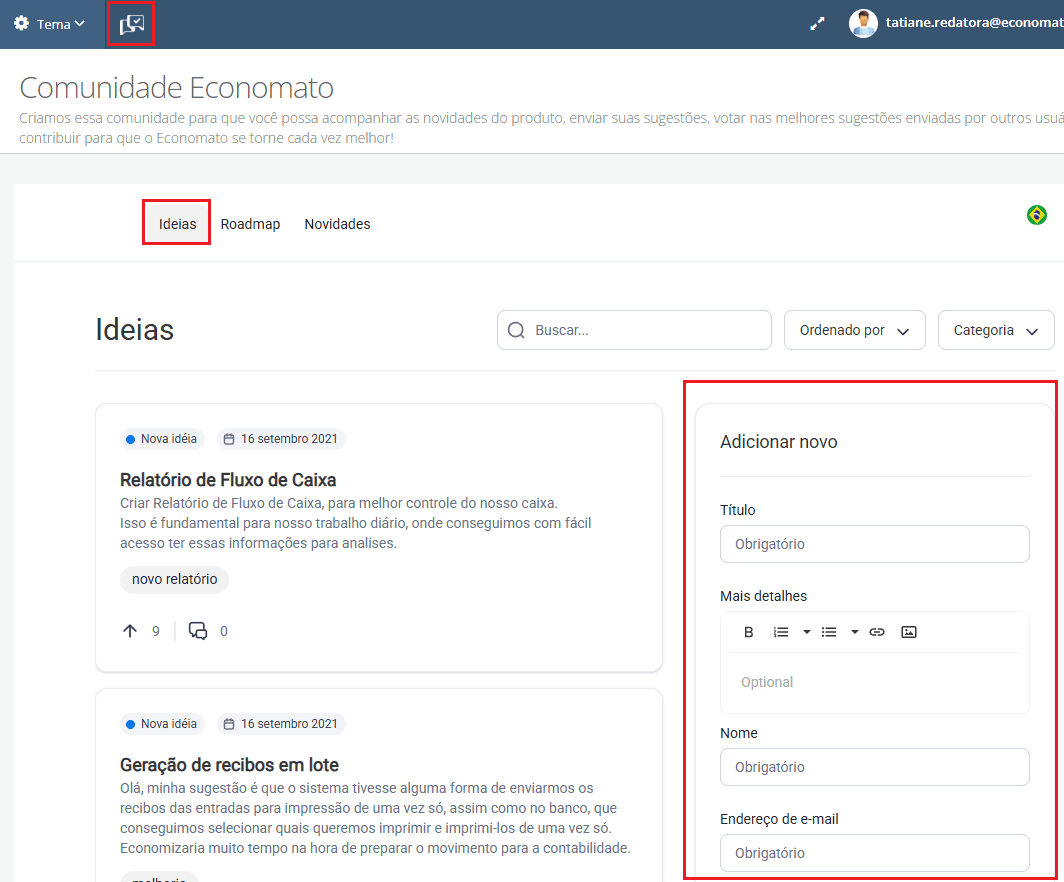The height and width of the screenshot is (882, 1064).
Task: Expand the Ordenado por dropdown
Action: [x=854, y=330]
